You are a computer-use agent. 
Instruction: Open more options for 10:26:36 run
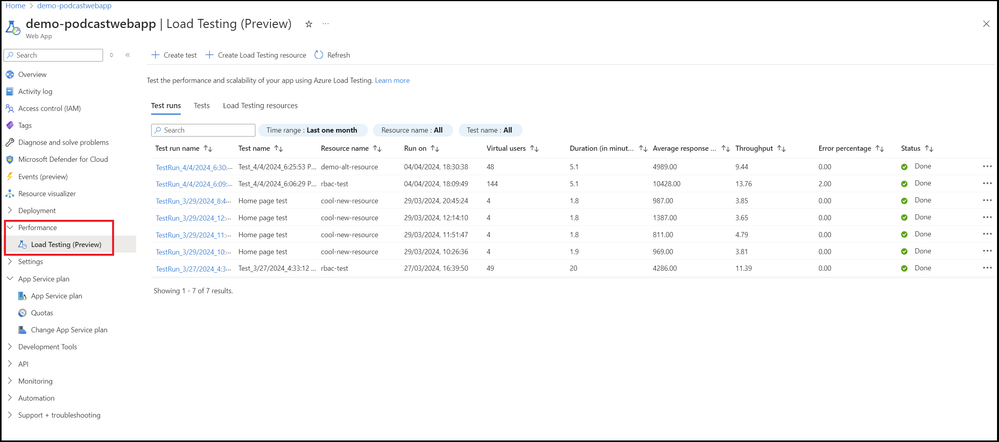coord(987,252)
